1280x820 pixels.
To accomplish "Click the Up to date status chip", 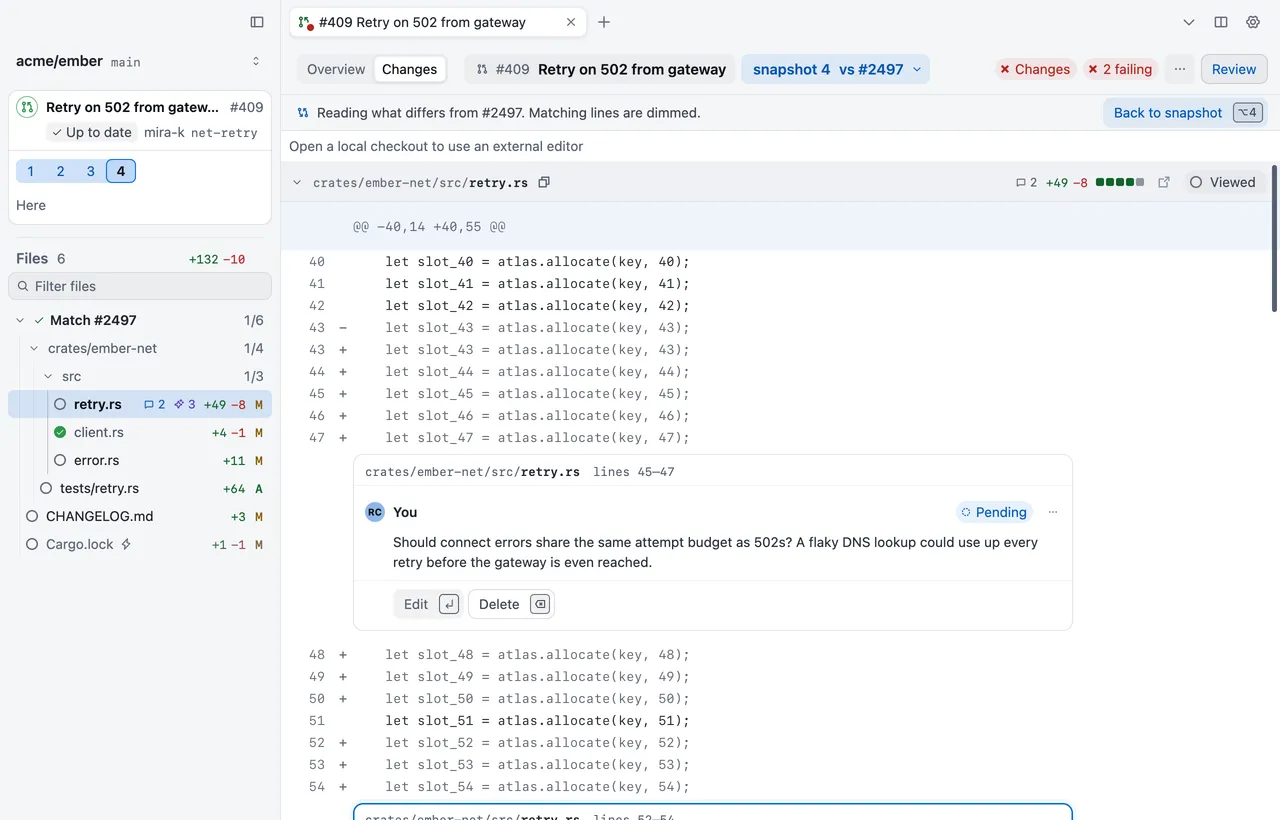I will pyautogui.click(x=92, y=132).
